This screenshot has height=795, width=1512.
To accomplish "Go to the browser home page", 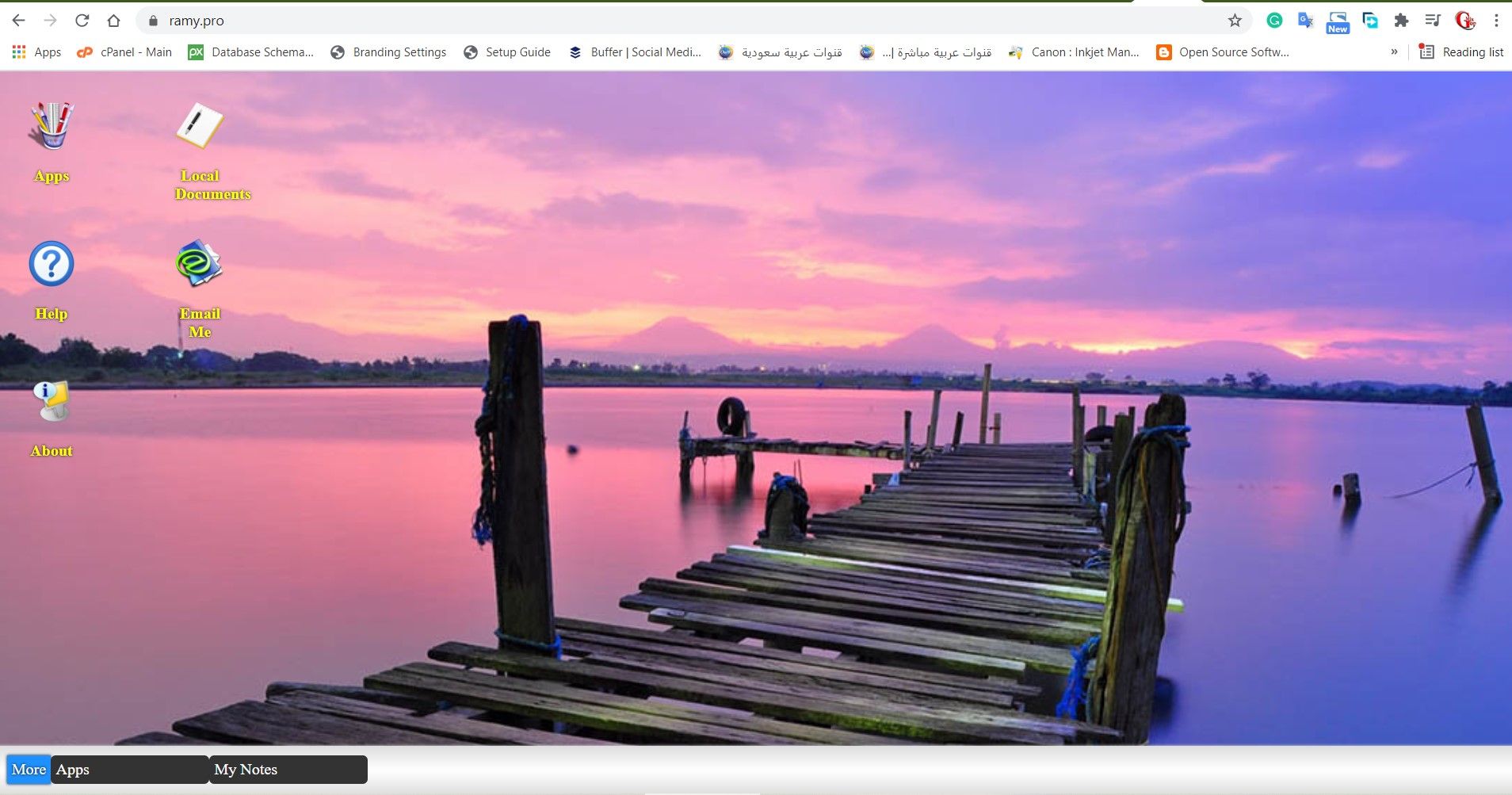I will click(113, 21).
